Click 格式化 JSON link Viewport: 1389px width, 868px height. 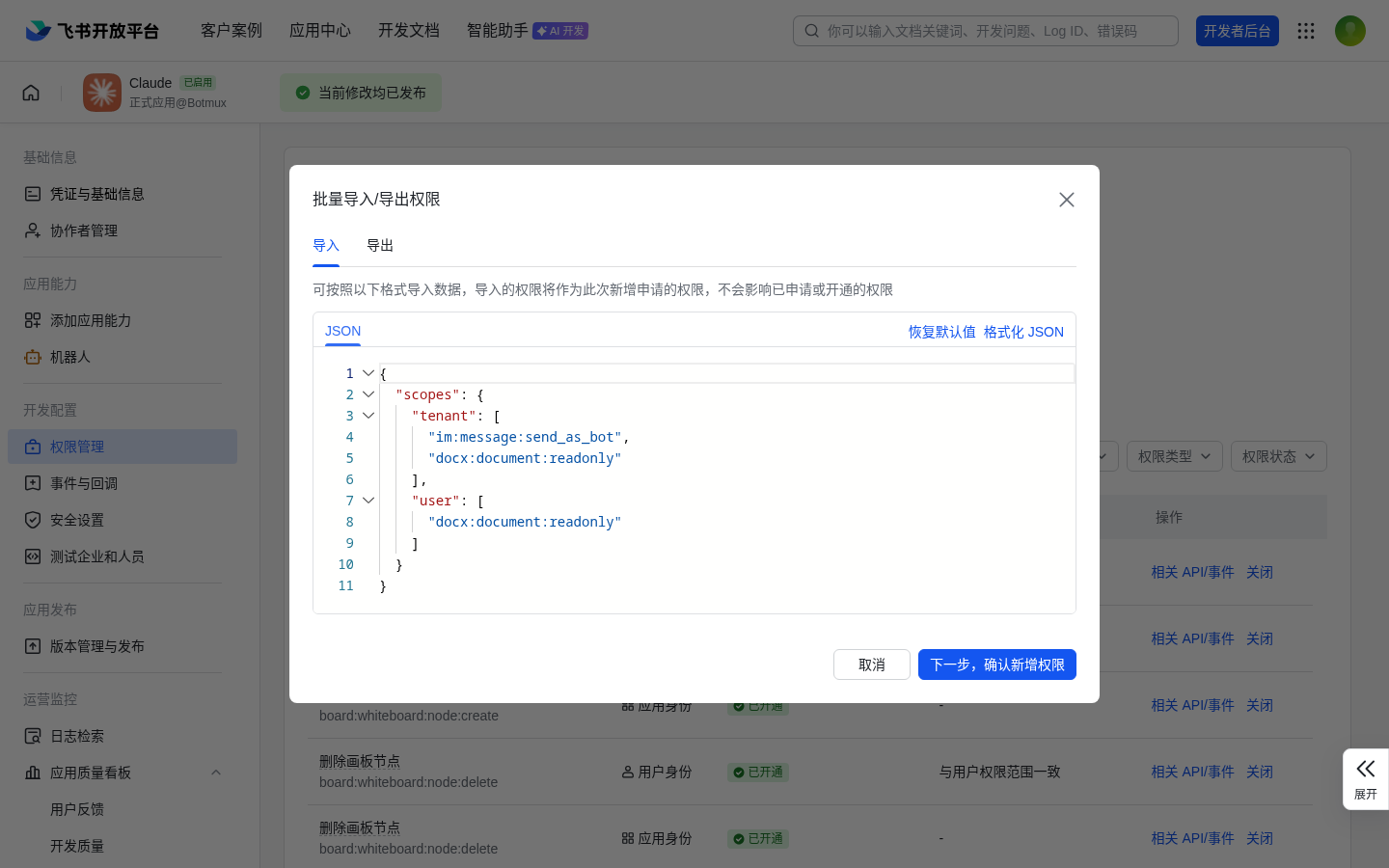(1023, 332)
